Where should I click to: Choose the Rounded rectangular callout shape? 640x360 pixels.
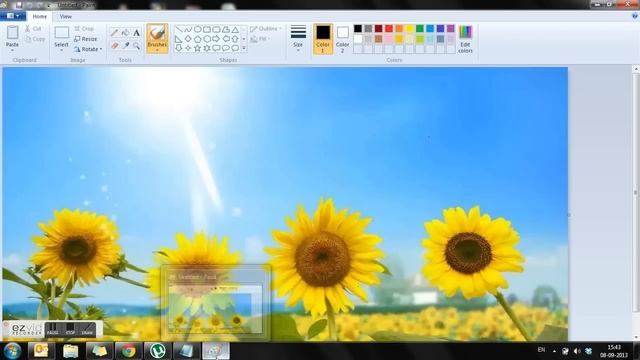pos(216,48)
